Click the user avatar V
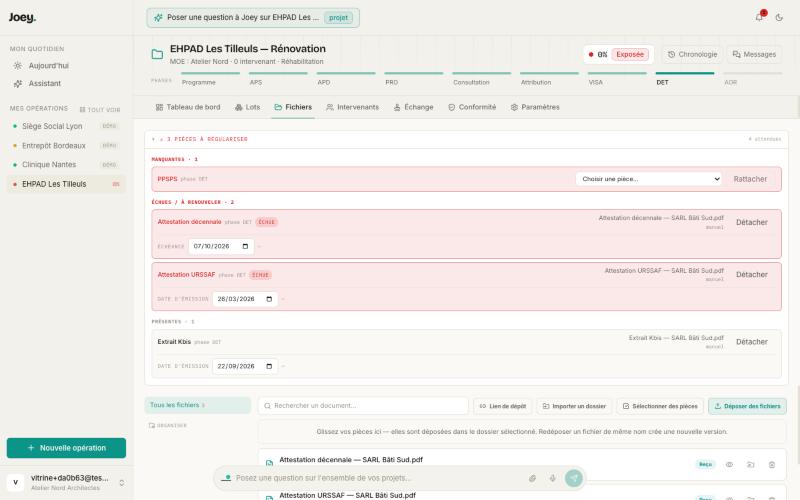 point(15,482)
